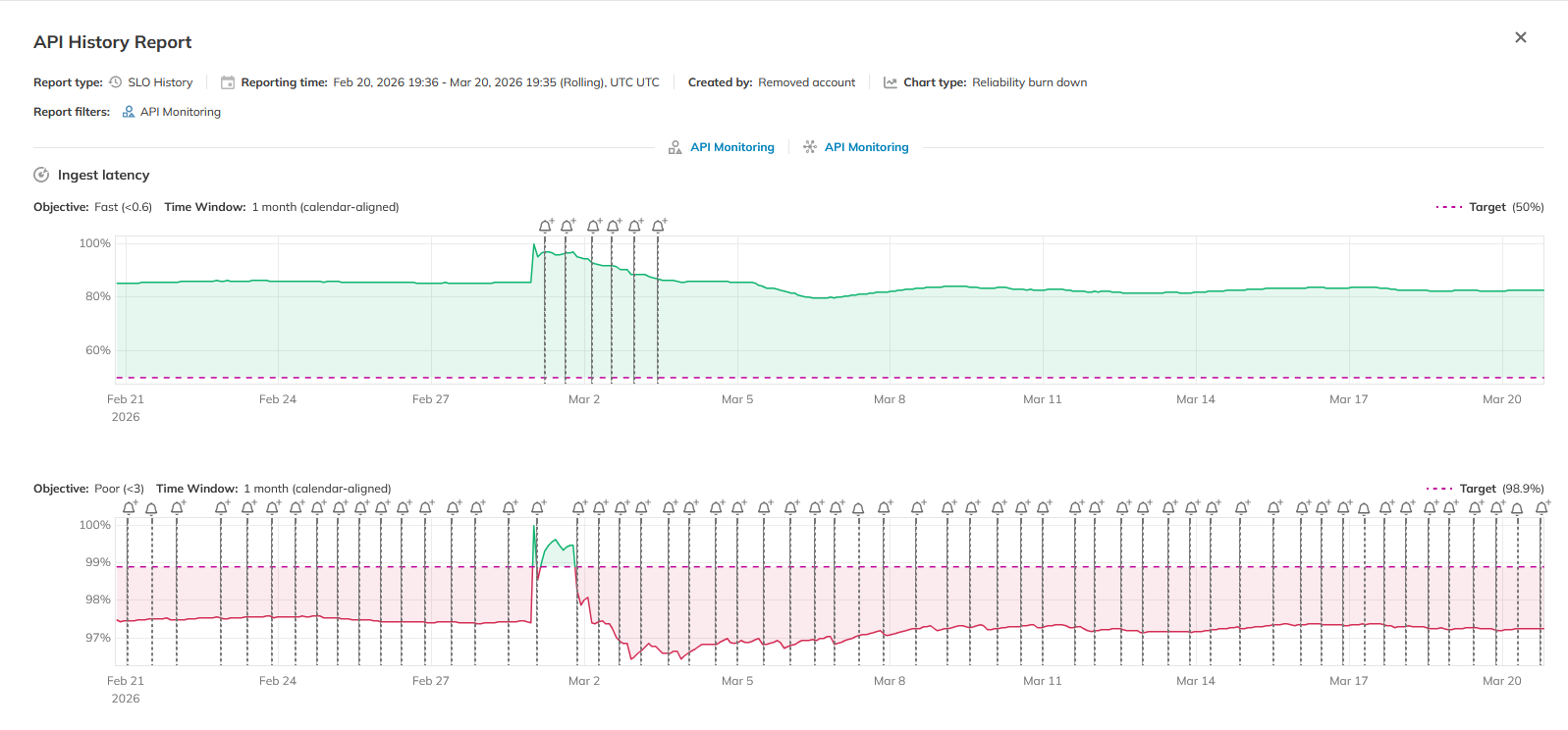Toggle the Target (98.9%) legend entry
Viewport: 1568px width, 730px height.
(x=1485, y=489)
